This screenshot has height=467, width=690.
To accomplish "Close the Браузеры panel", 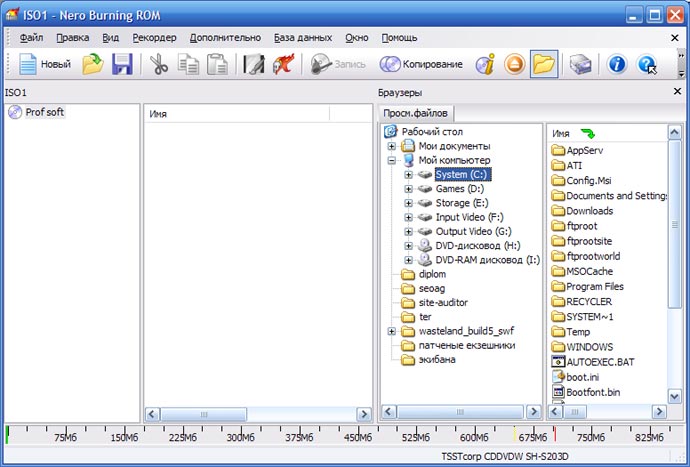I will tap(677, 92).
